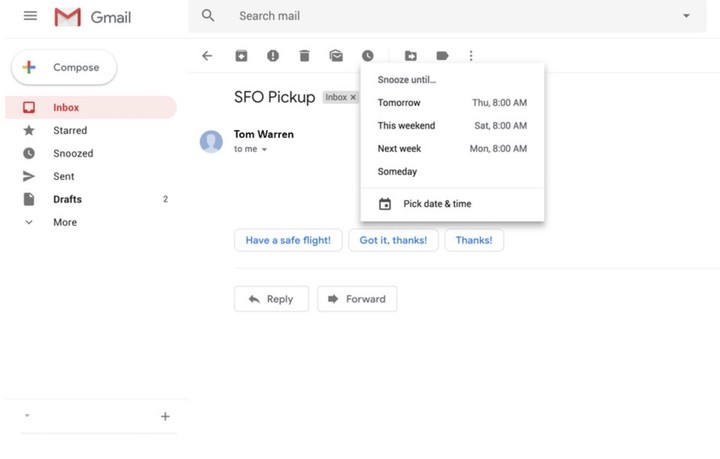Open the Labels tag icon

pos(442,56)
